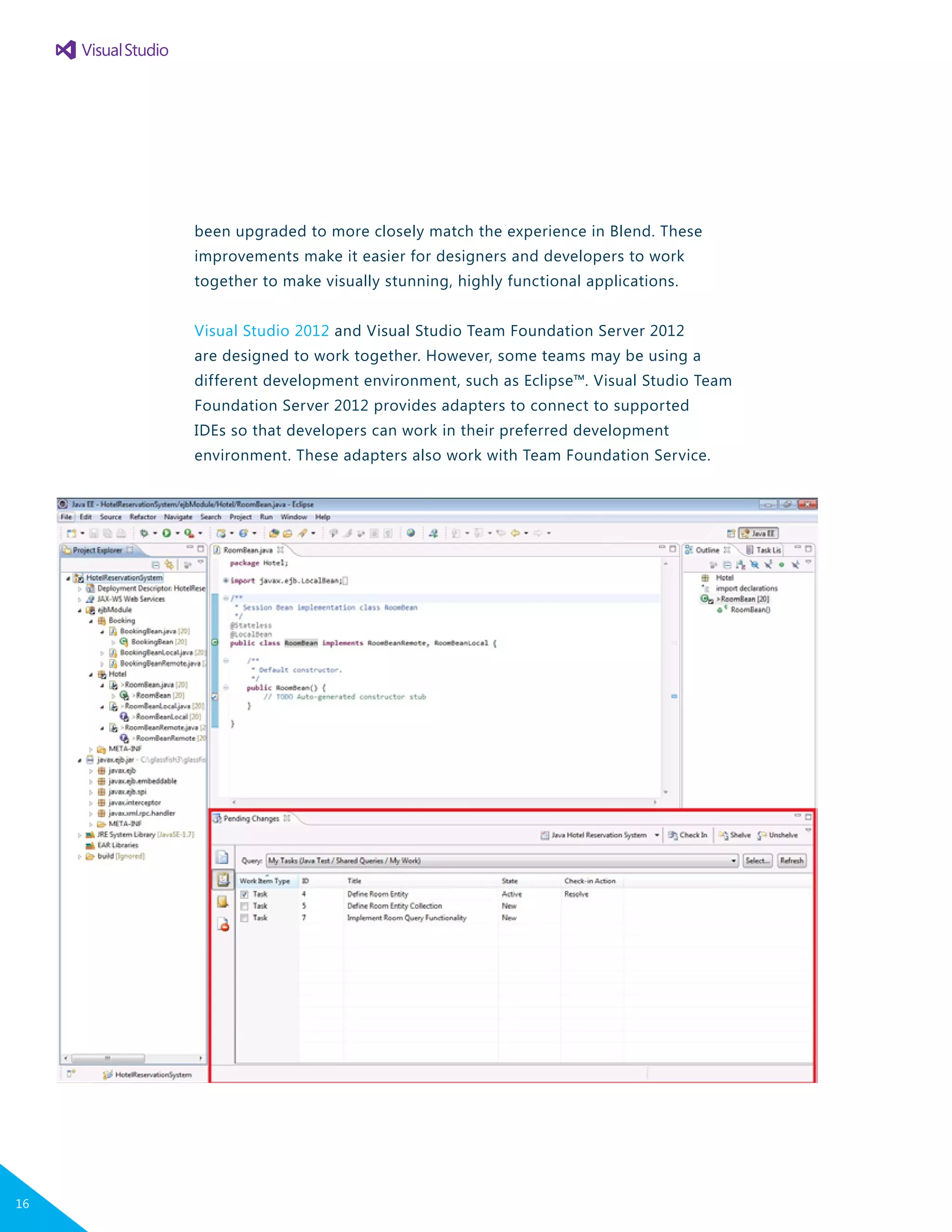The image size is (952, 1232).
Task: Collapse the Hotel package node
Action: (x=91, y=675)
